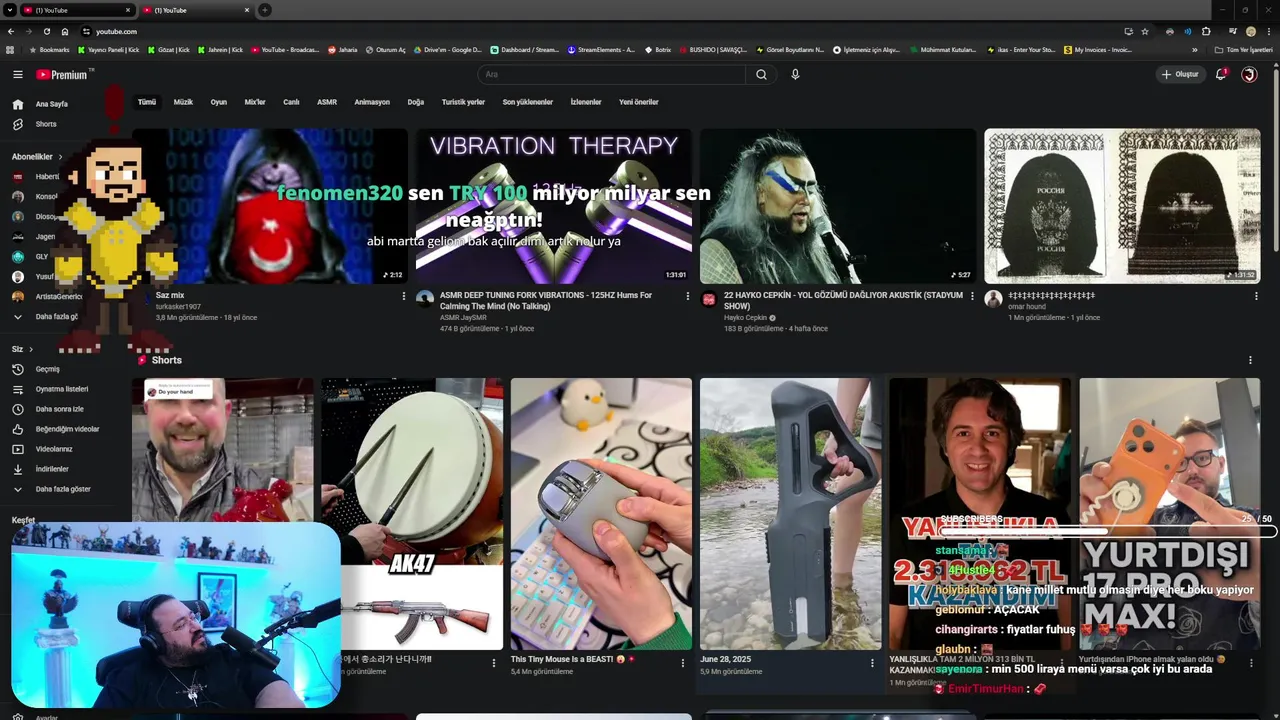Expand the Abonelikler section chevron
The image size is (1280, 720).
[60, 157]
